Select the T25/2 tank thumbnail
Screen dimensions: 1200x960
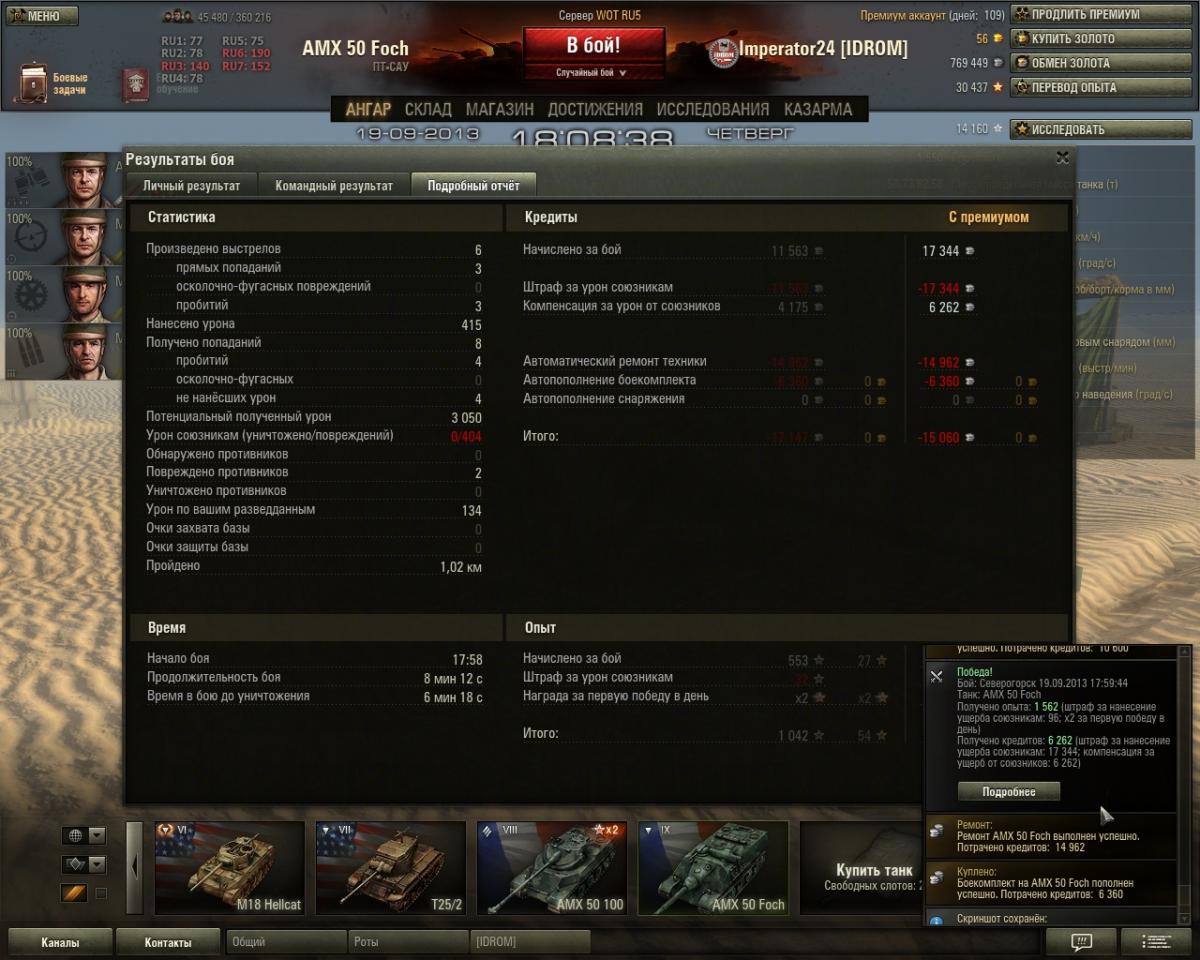(391, 868)
